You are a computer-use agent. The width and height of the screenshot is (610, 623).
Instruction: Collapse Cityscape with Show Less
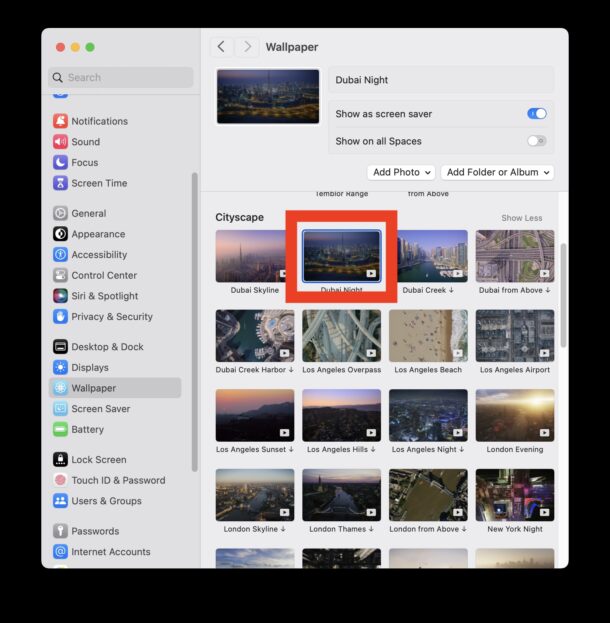click(521, 218)
